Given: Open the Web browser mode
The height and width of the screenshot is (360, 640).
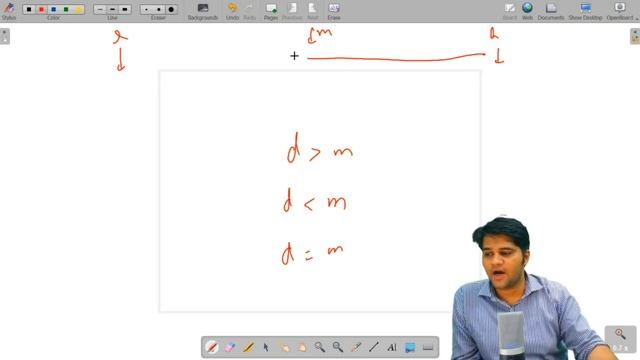Looking at the screenshot, I should coord(527,11).
